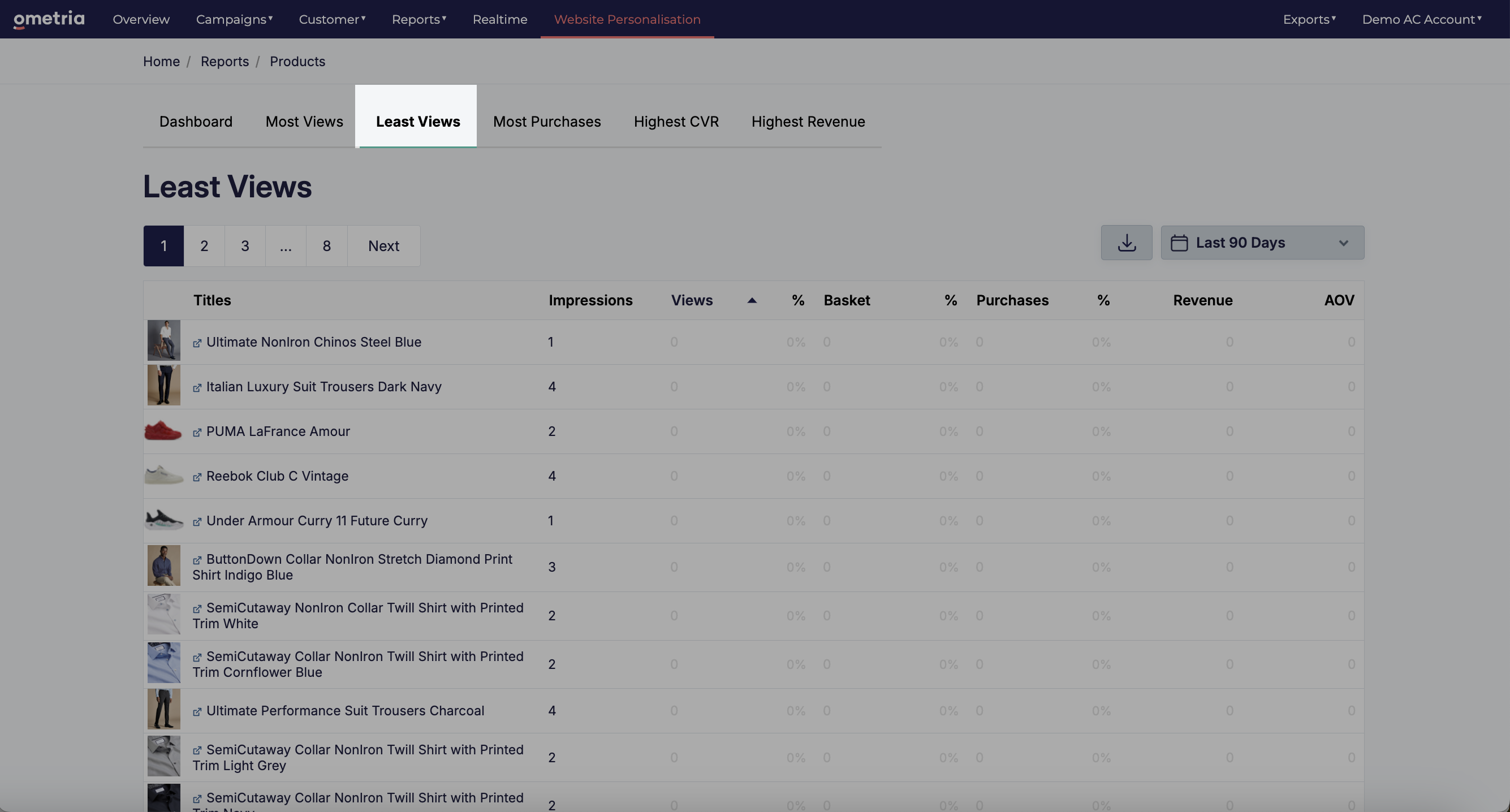
Task: Open the Demo AC Account menu
Action: pyautogui.click(x=1421, y=19)
